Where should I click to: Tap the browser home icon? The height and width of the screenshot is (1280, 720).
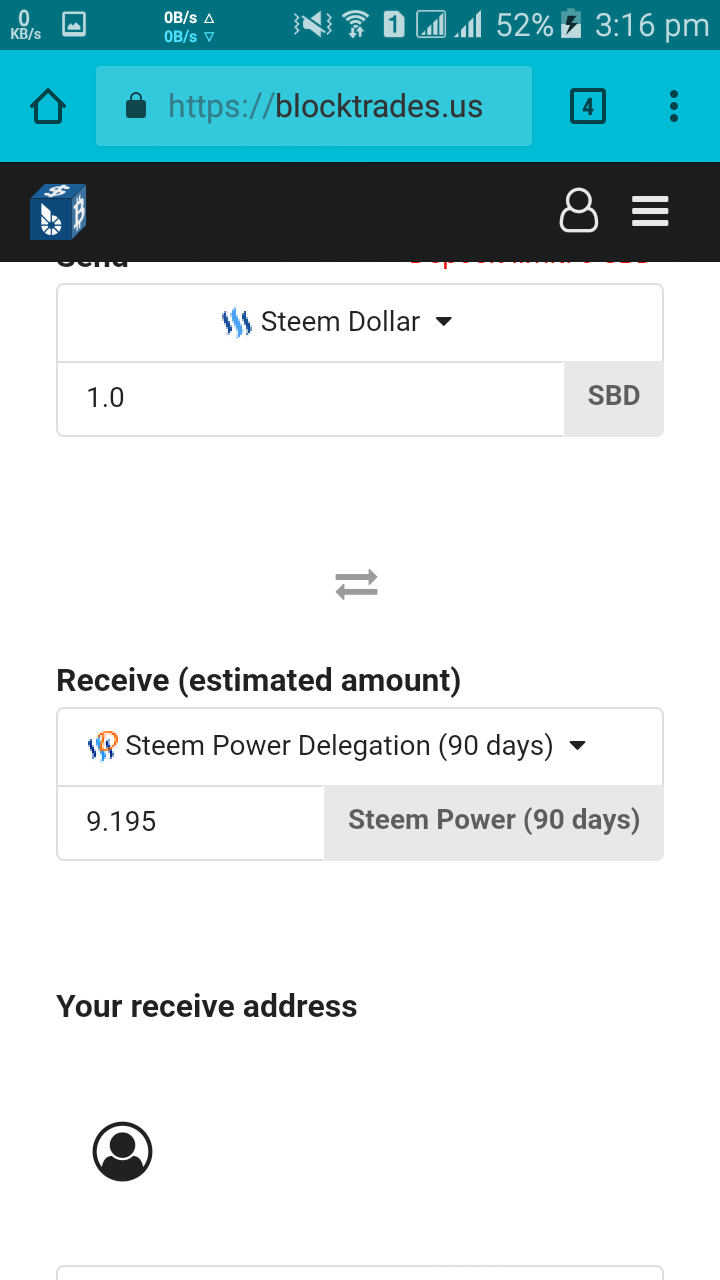48,106
